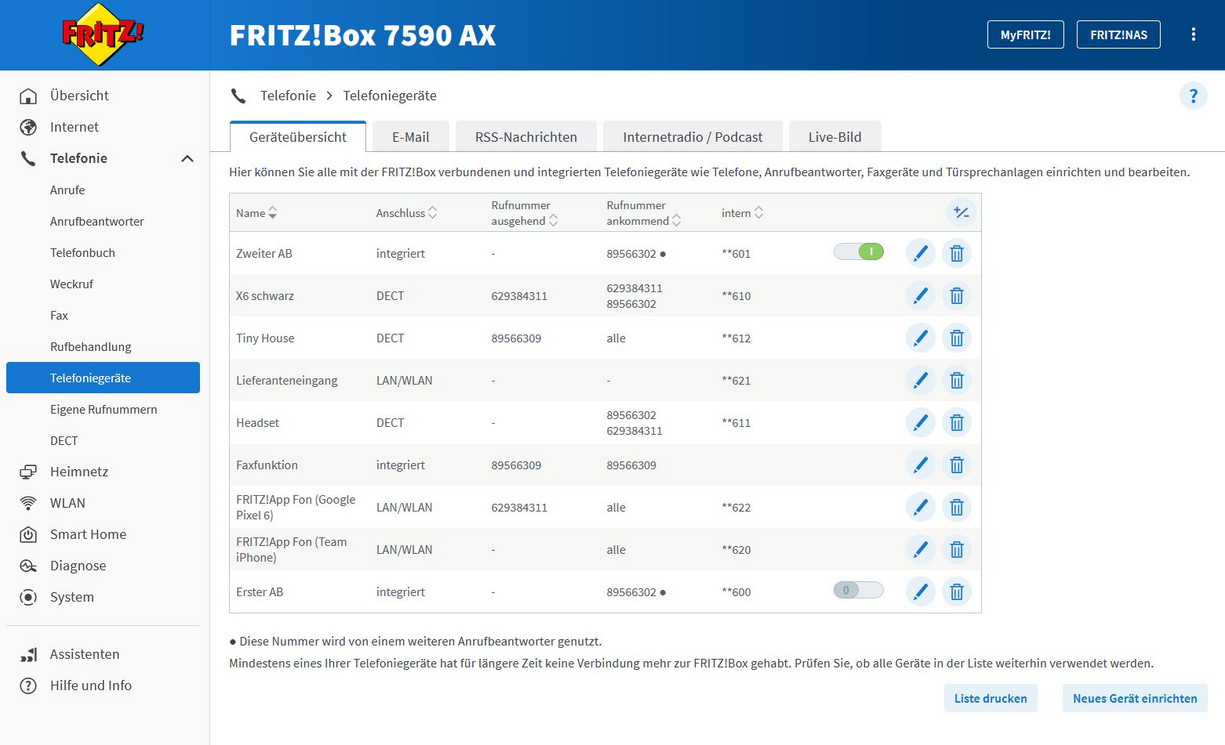Edit the Headset device
This screenshot has height=745, width=1225.
click(920, 423)
